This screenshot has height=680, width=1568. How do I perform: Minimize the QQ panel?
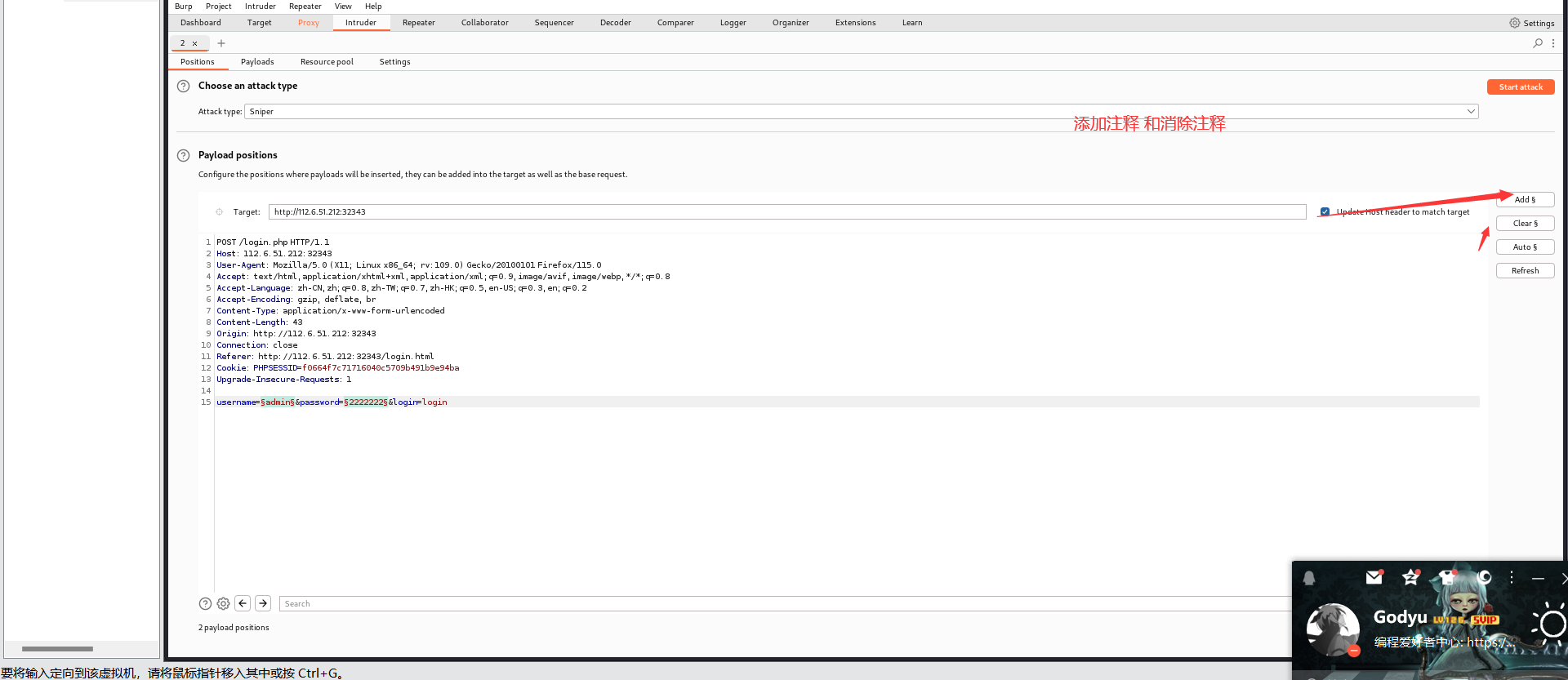coord(1538,578)
